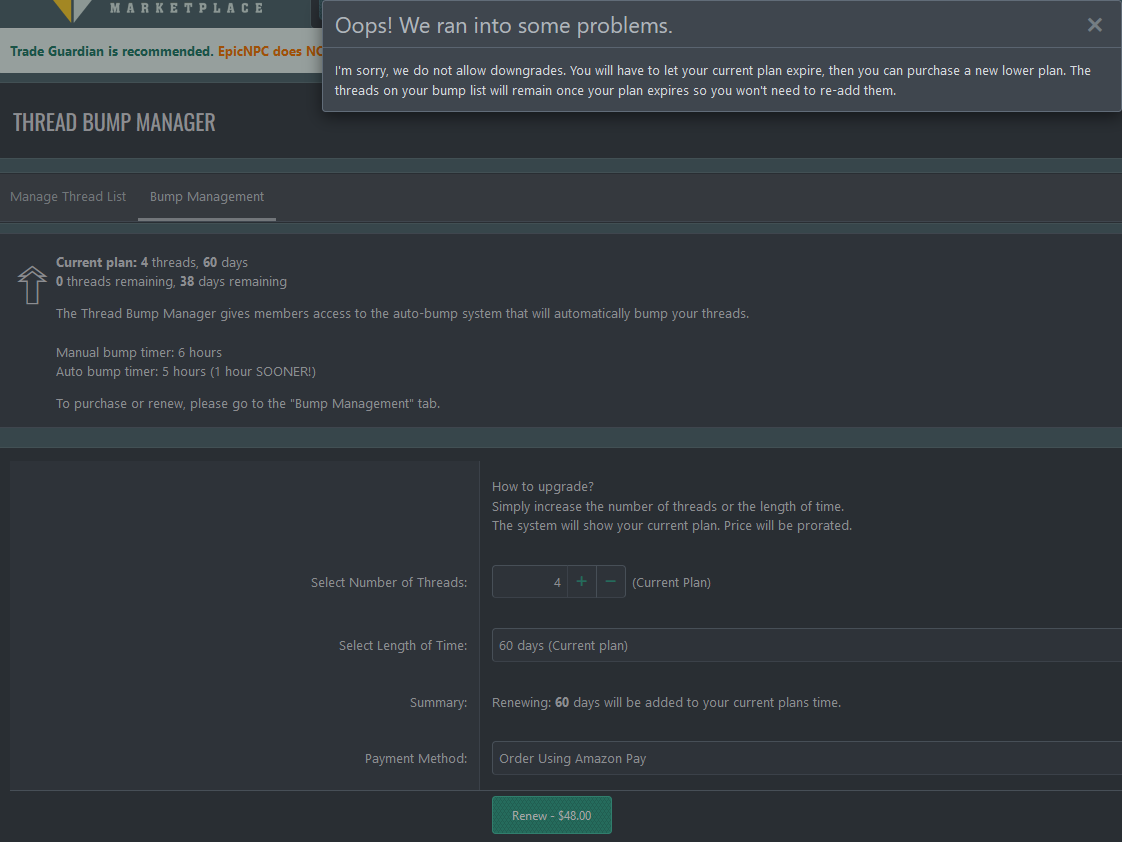Click the "How to upgrade?" text
Viewport: 1122px width, 842px height.
(542, 486)
